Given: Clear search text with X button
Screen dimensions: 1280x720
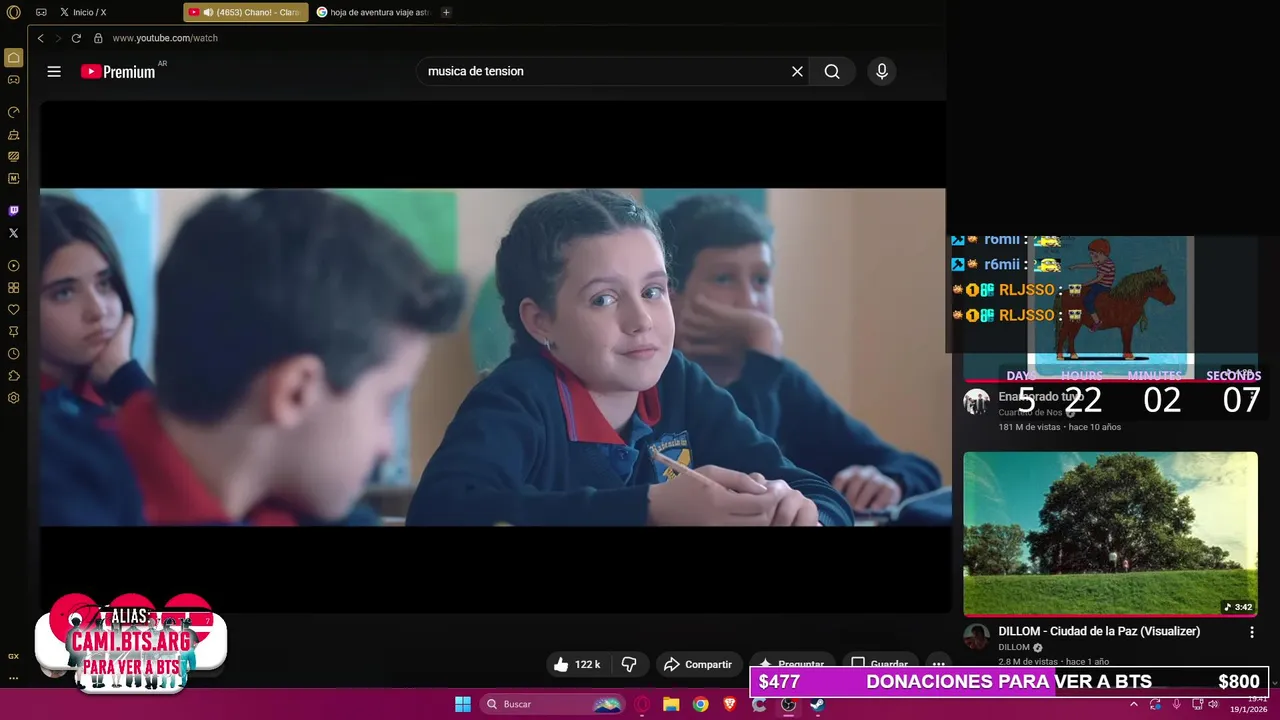Looking at the screenshot, I should [x=797, y=71].
